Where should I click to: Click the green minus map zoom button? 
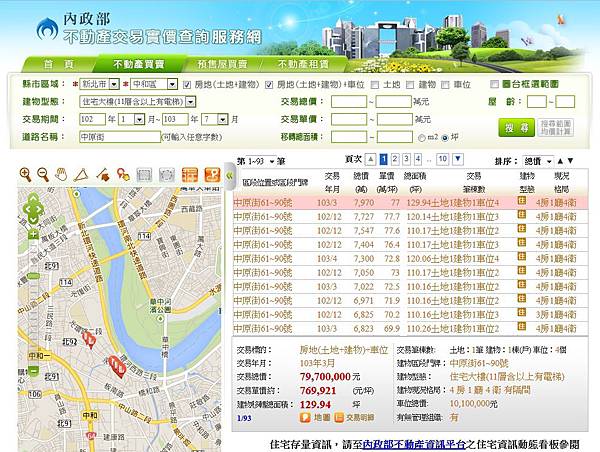[33, 370]
